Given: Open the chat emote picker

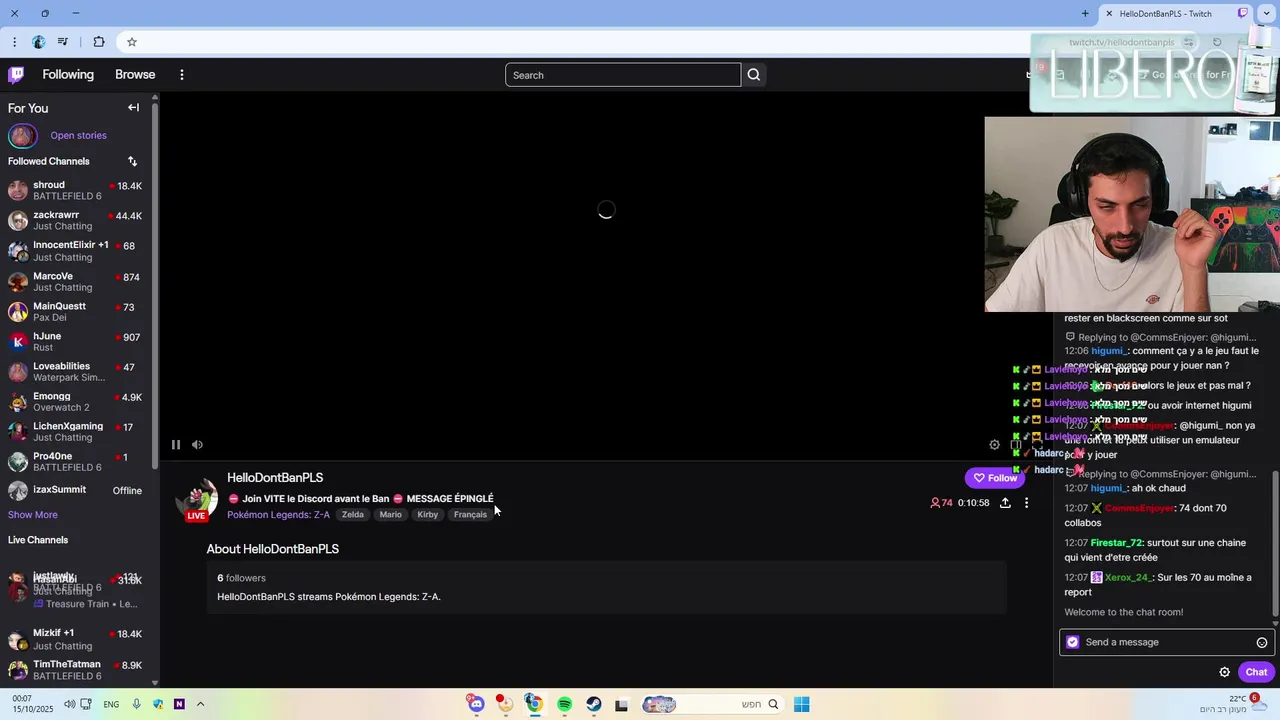Looking at the screenshot, I should point(1262,643).
